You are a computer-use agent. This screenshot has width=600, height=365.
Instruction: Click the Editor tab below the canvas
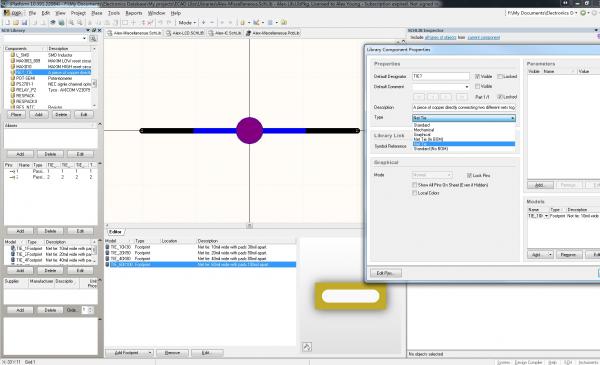pyautogui.click(x=115, y=232)
